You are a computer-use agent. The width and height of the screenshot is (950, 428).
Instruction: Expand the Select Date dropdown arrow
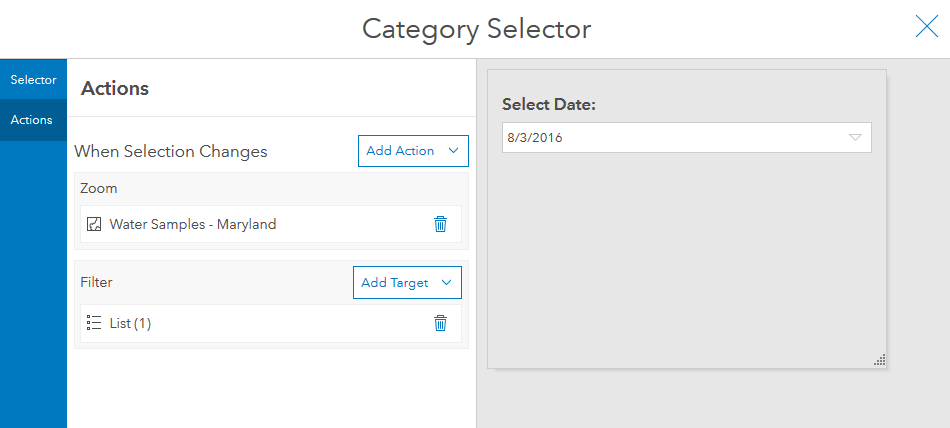coord(855,138)
